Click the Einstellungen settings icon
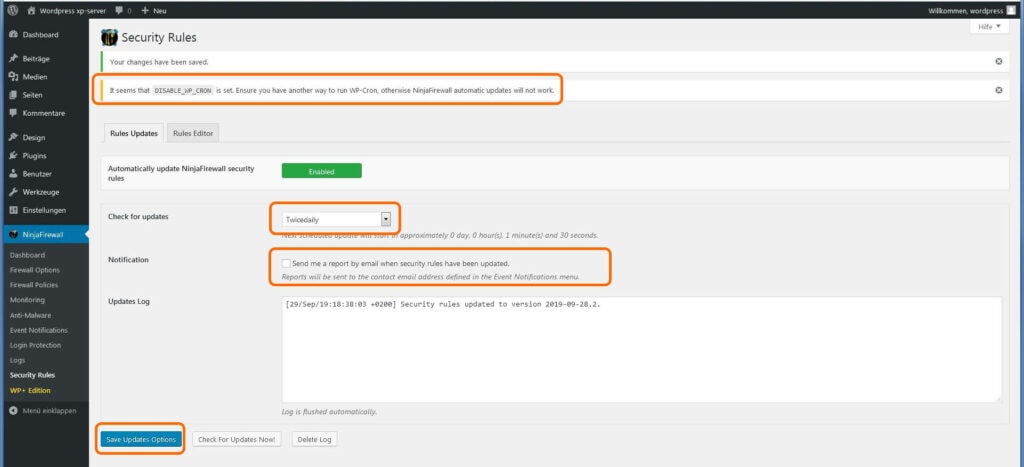This screenshot has width=1024, height=467. click(x=13, y=210)
